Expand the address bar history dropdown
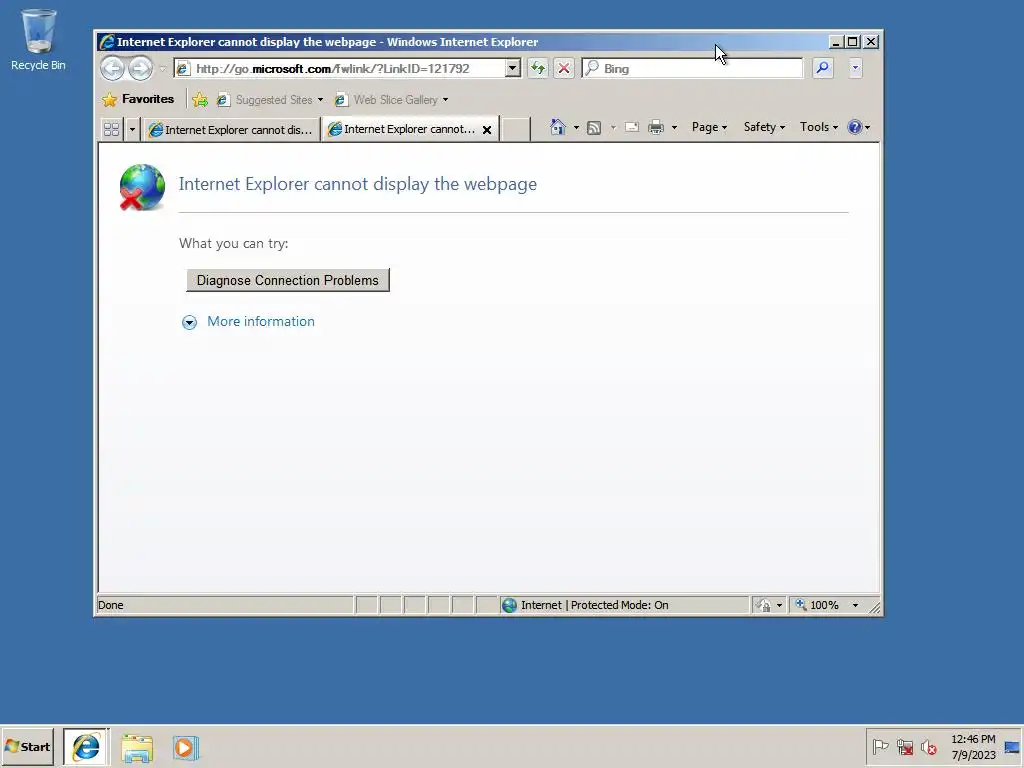 (x=513, y=68)
